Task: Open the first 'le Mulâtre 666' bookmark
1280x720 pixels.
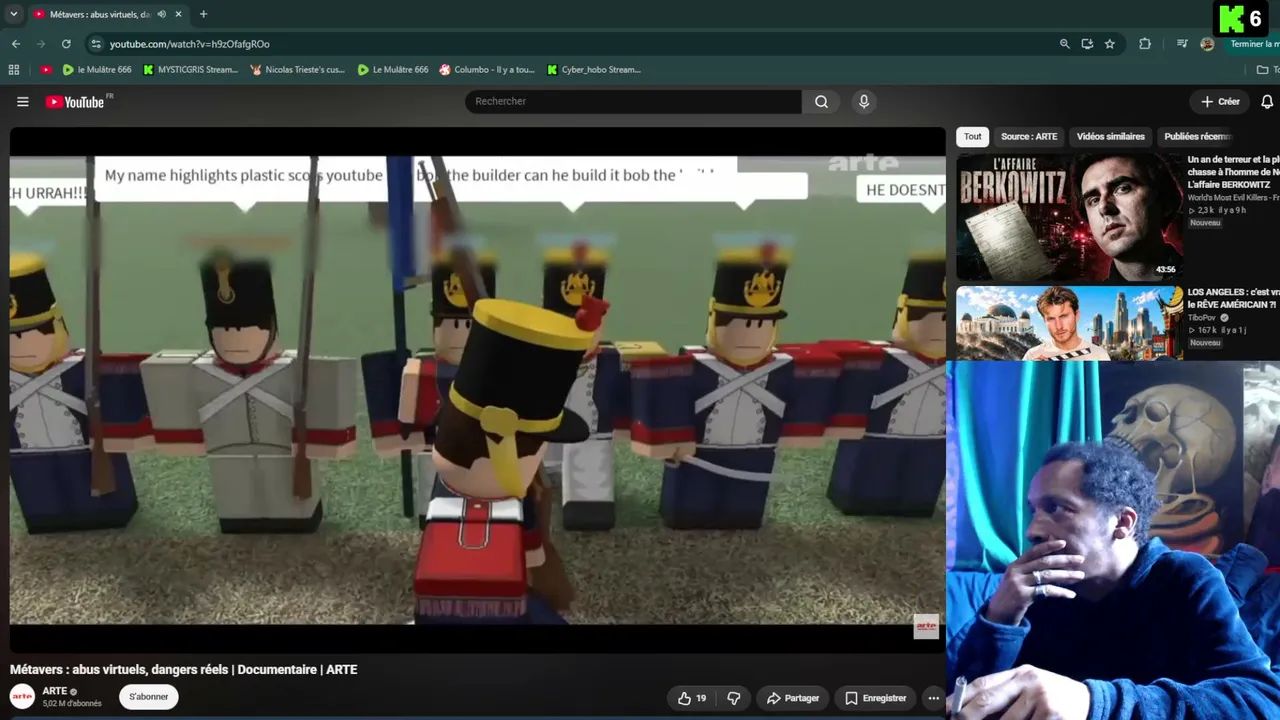Action: coord(97,70)
